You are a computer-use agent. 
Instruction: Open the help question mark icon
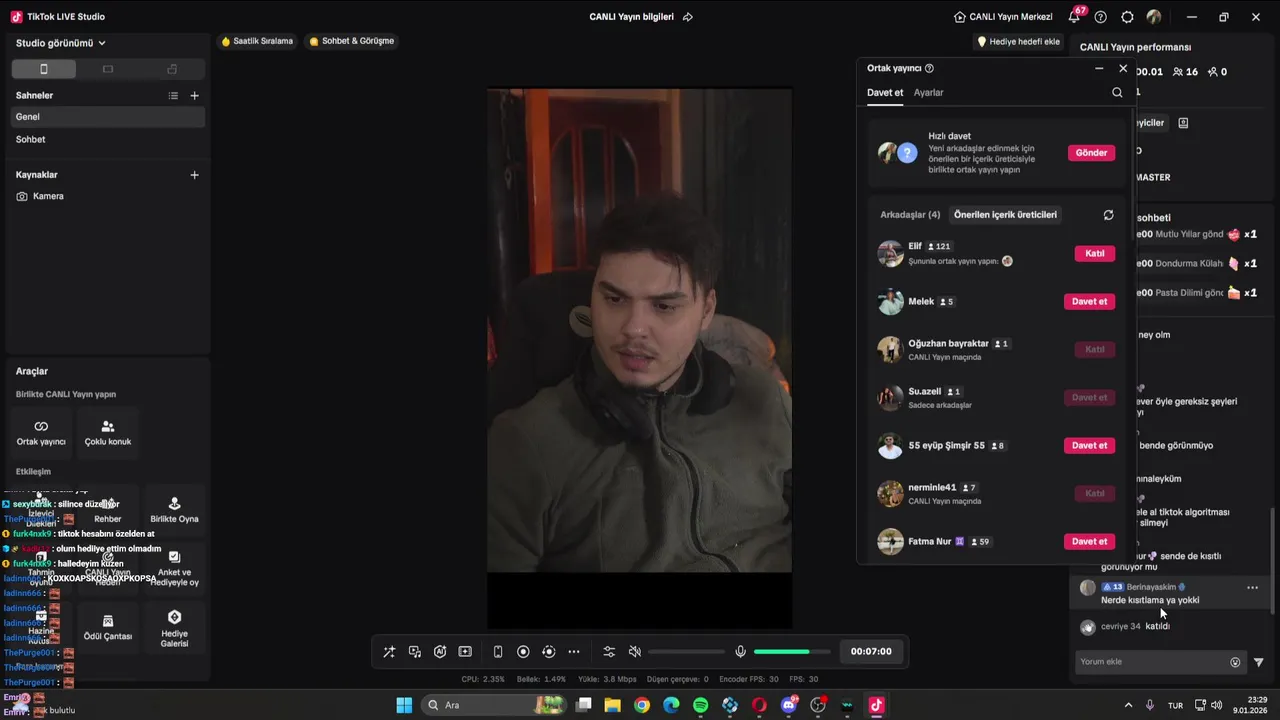pos(1101,17)
